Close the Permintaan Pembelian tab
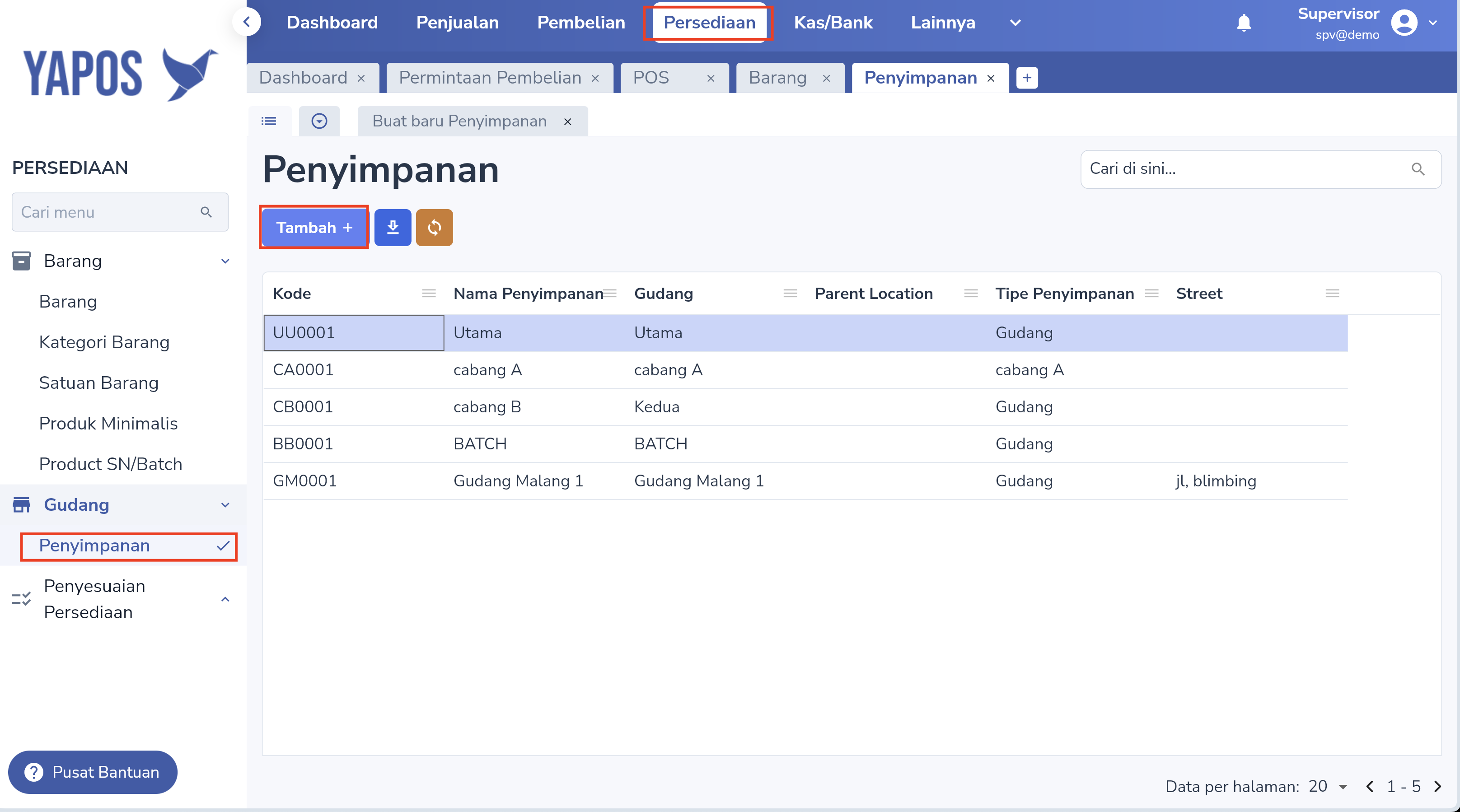1460x812 pixels. click(x=595, y=78)
